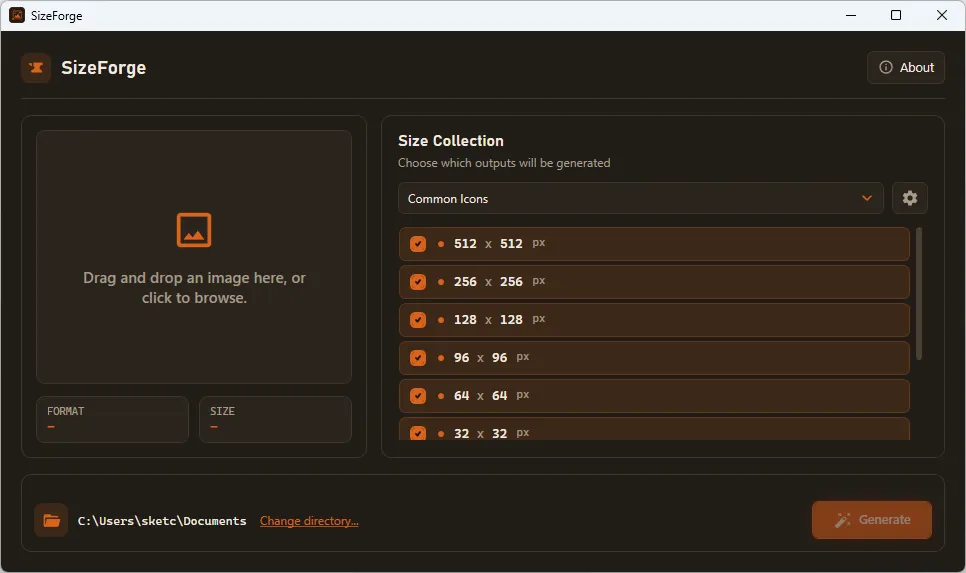Viewport: 966px width, 573px height.
Task: Uncheck the 128 x 128 size
Action: (418, 320)
